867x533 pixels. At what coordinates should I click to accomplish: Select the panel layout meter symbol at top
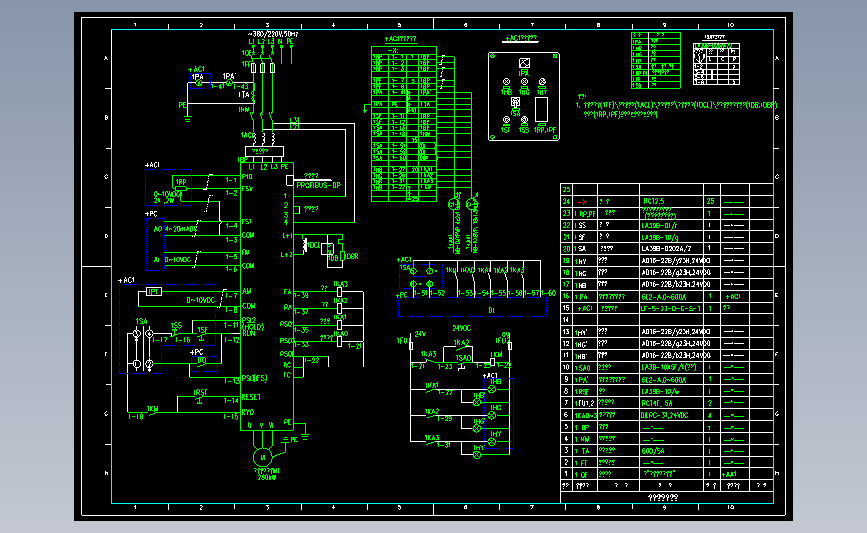click(x=524, y=63)
